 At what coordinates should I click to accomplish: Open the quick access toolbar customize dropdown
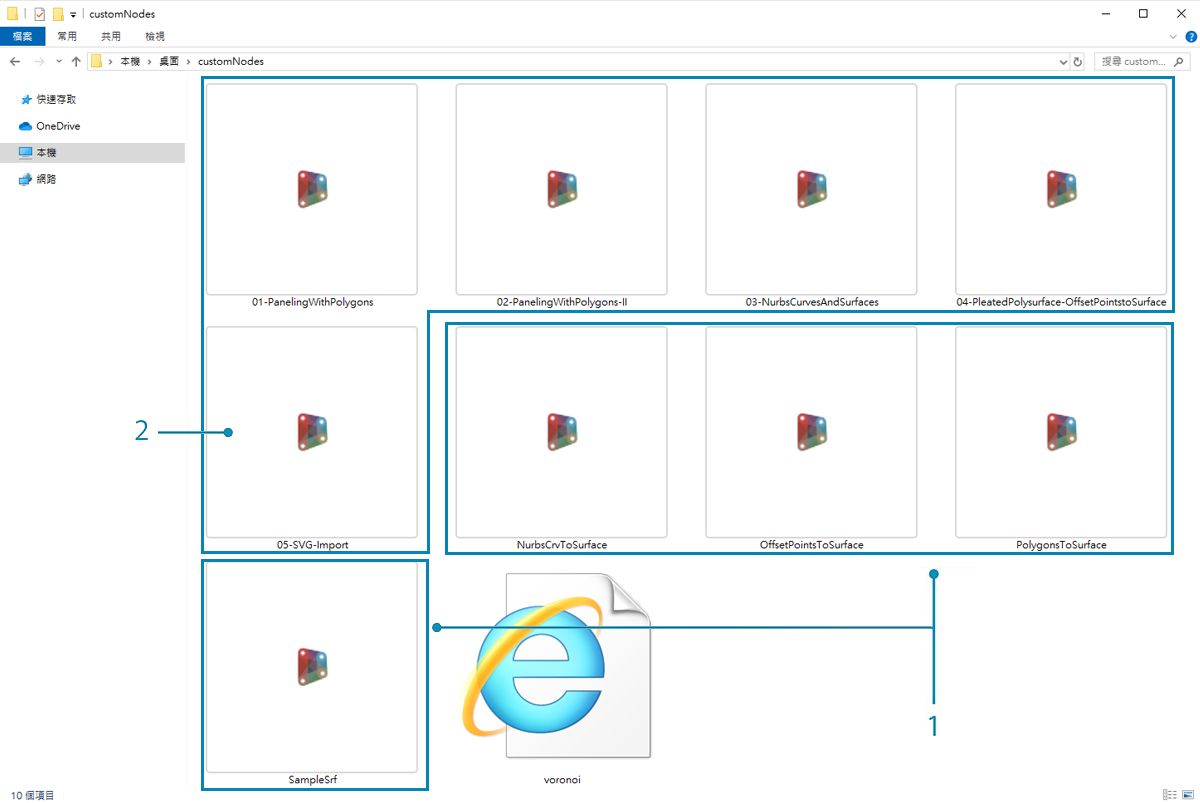click(73, 15)
